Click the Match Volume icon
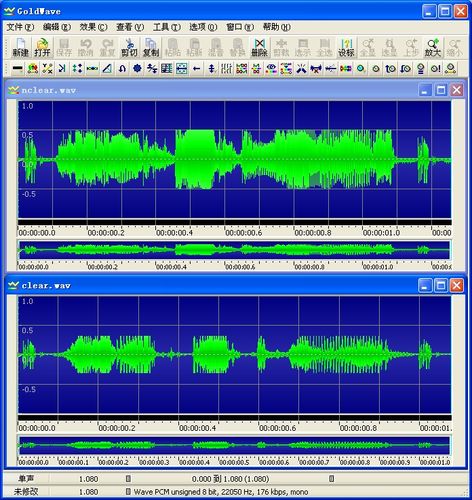472x500 pixels. point(420,69)
